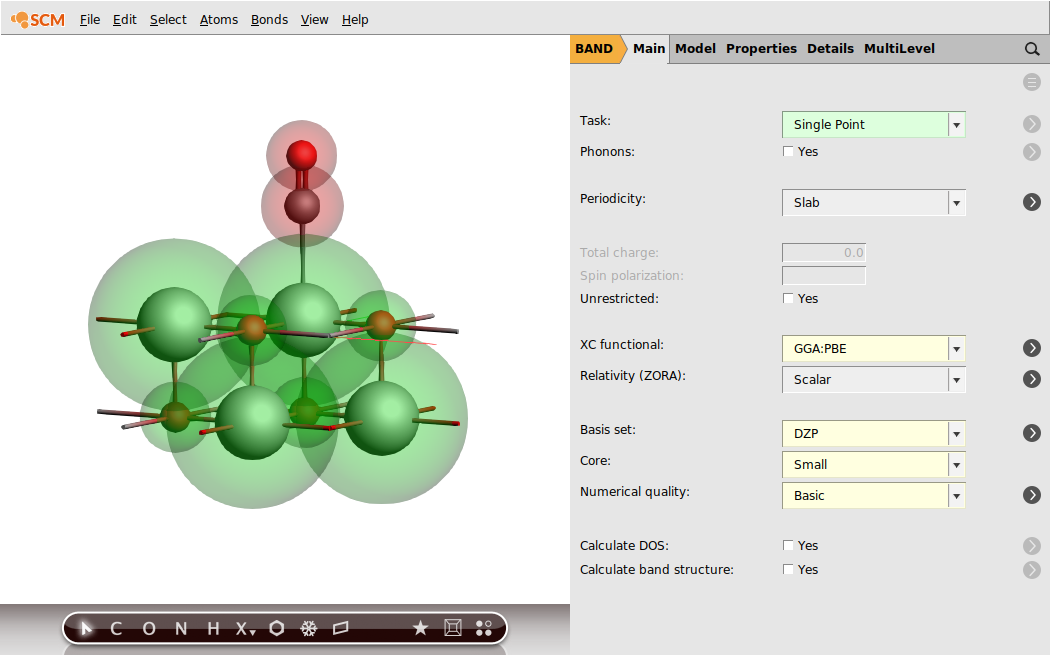Open Basis set details arrow
This screenshot has width=1050, height=655.
click(x=1032, y=433)
